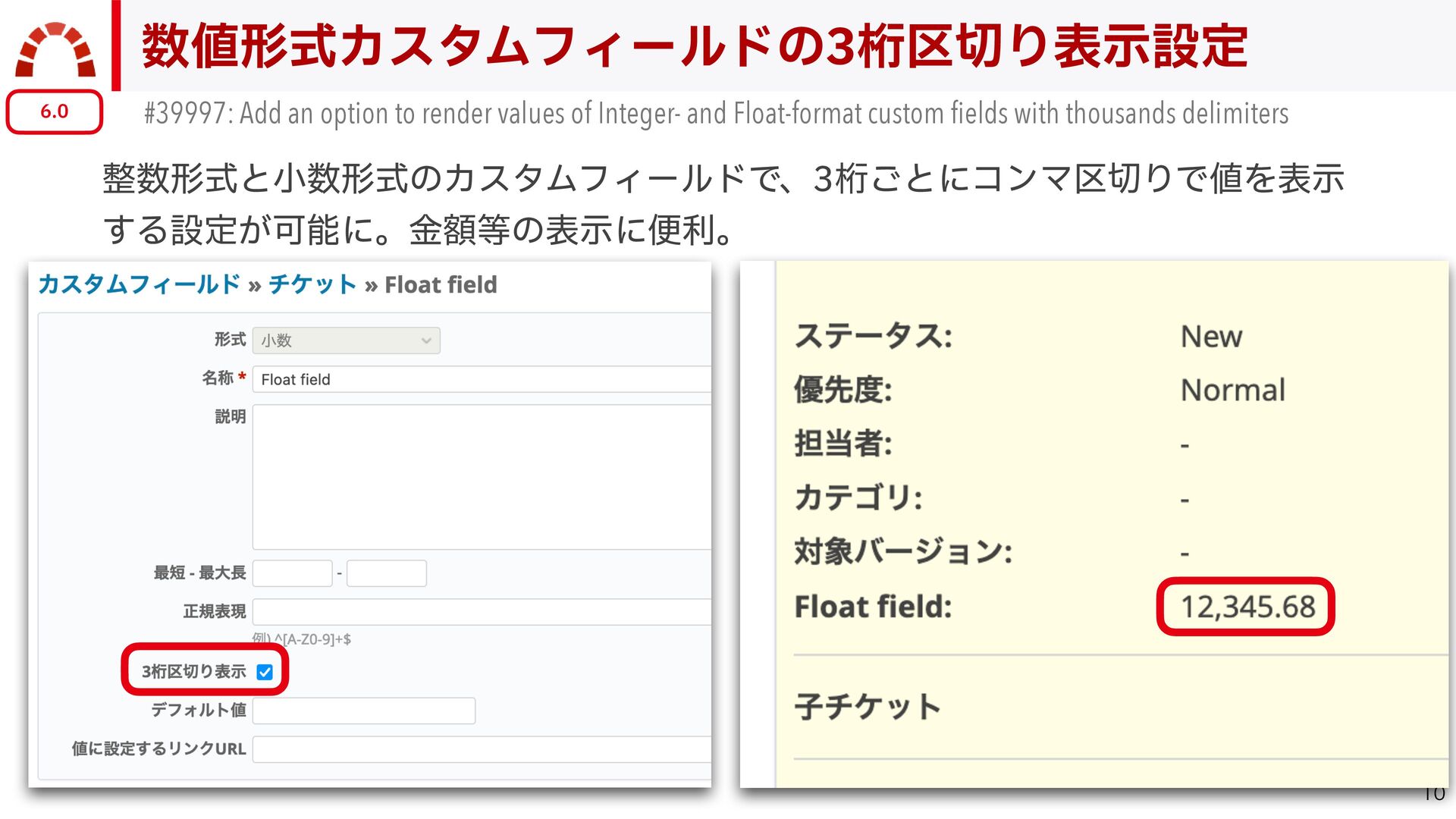Click the 名称 field containing Float field
Image resolution: width=1456 pixels, height=819 pixels.
[482, 379]
